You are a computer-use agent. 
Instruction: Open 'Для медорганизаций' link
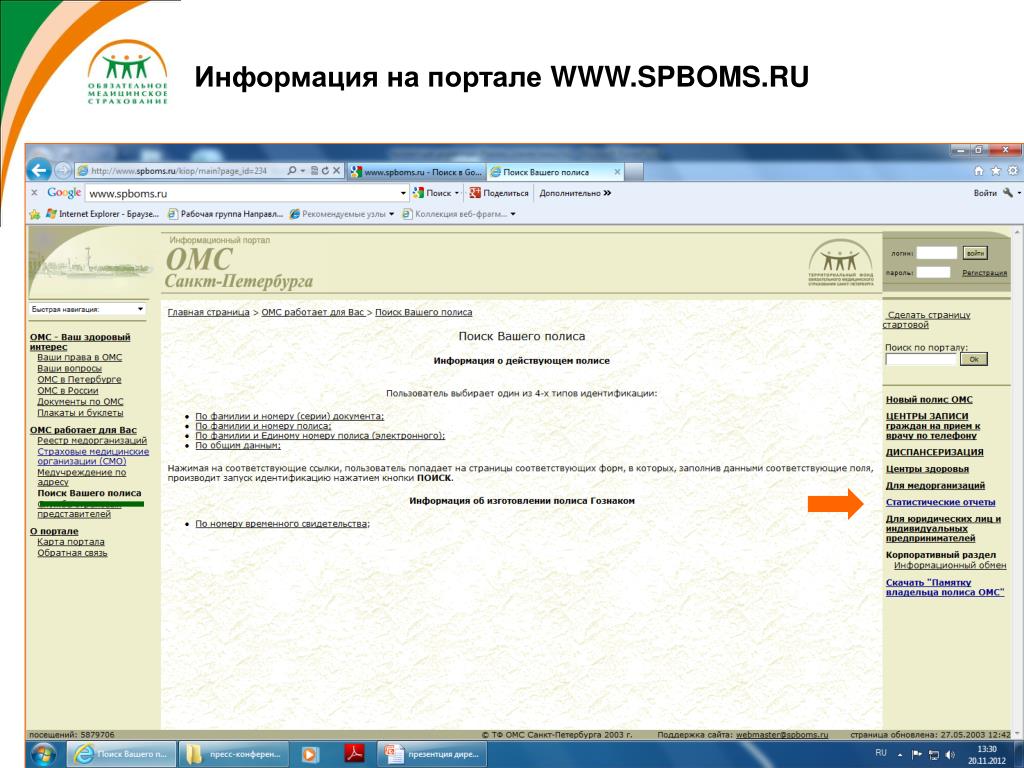coord(935,485)
